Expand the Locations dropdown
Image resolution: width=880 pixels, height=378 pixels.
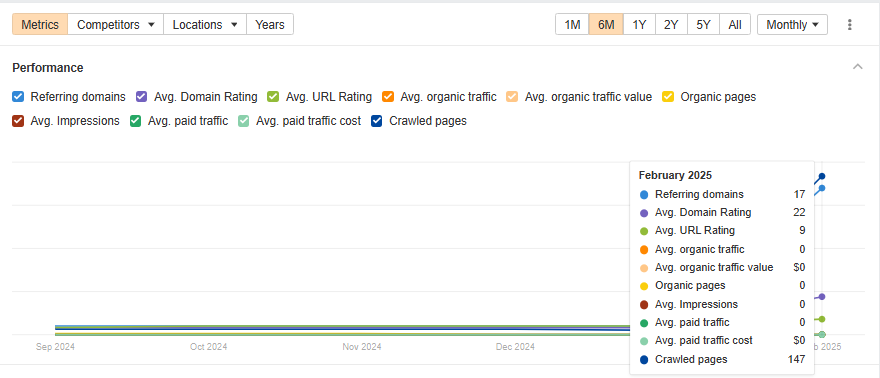coord(205,25)
